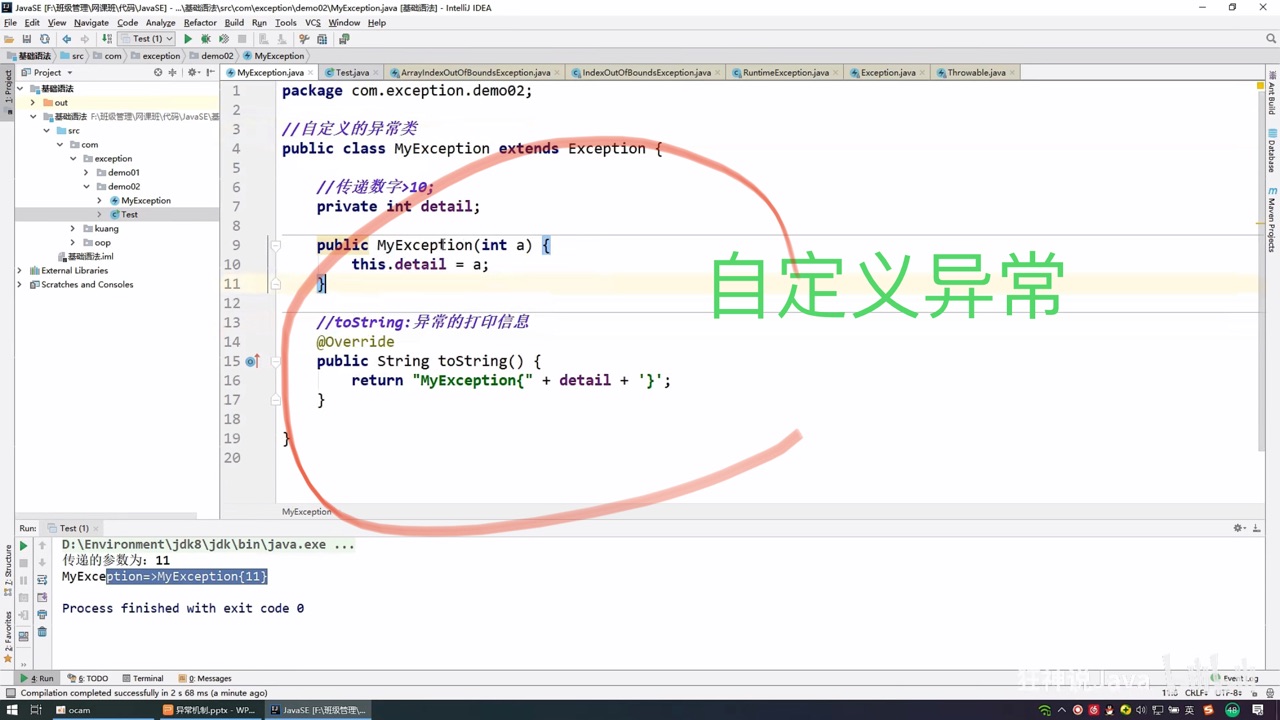Rerun Test in the Run panel
Image resolution: width=1280 pixels, height=720 pixels.
coord(23,546)
